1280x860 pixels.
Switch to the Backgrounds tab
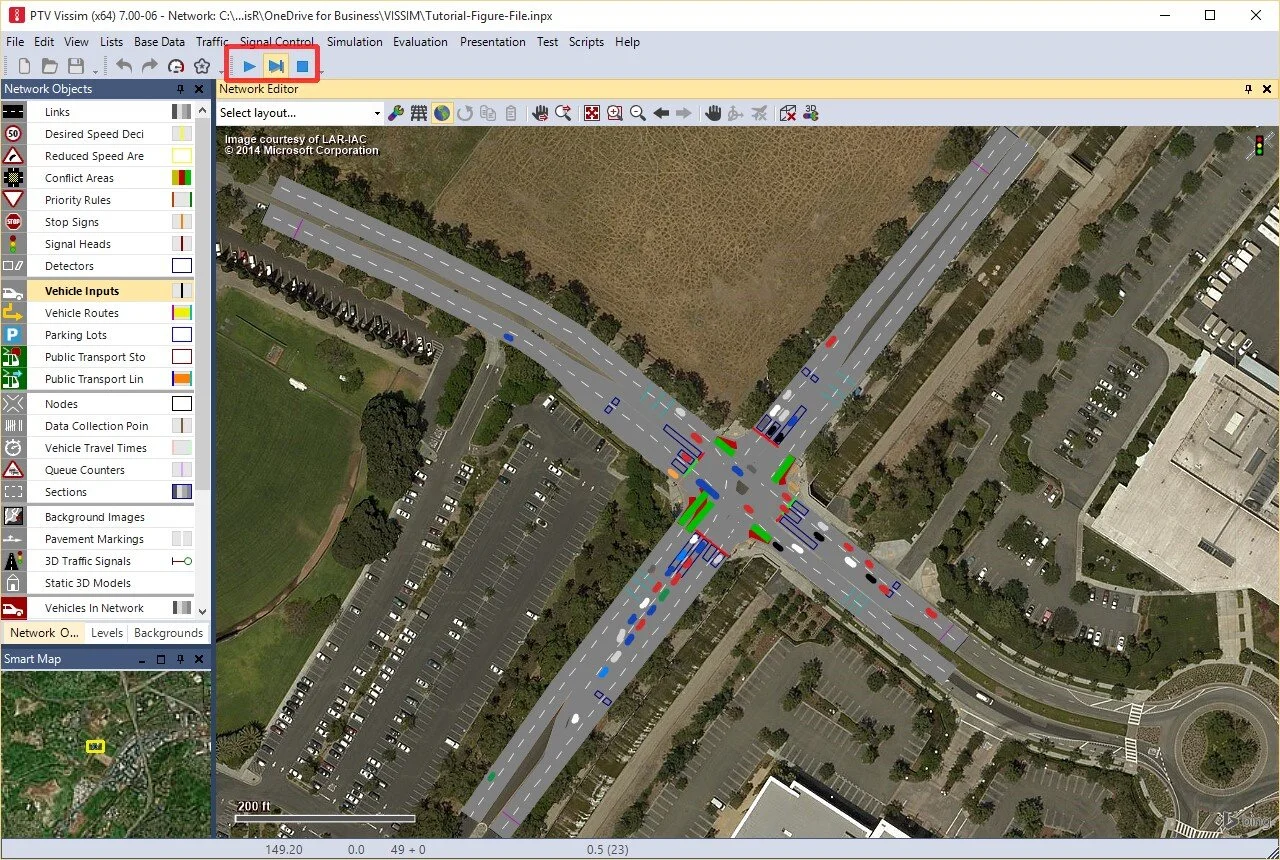(168, 633)
